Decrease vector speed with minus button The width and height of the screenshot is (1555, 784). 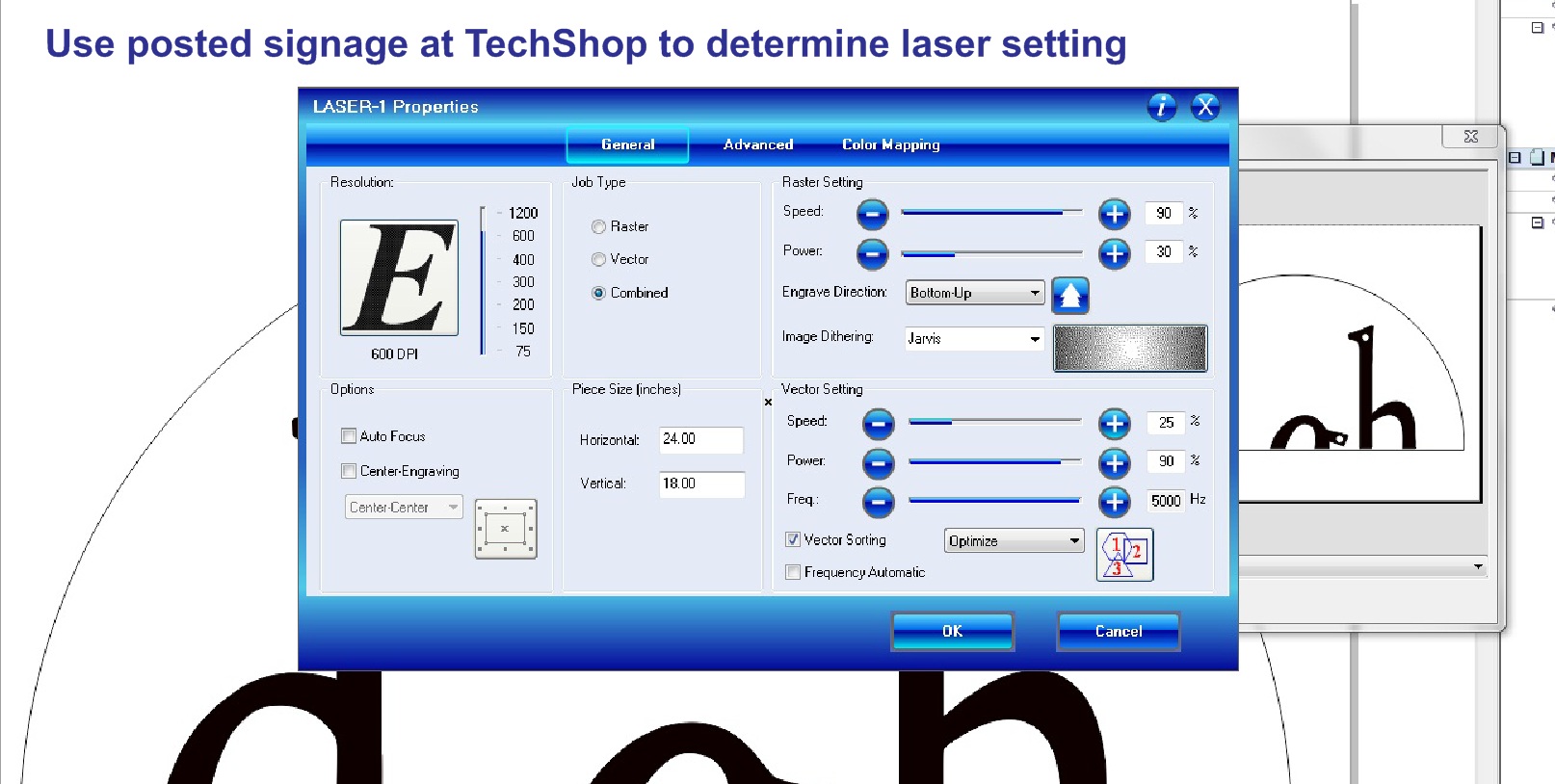(x=878, y=424)
